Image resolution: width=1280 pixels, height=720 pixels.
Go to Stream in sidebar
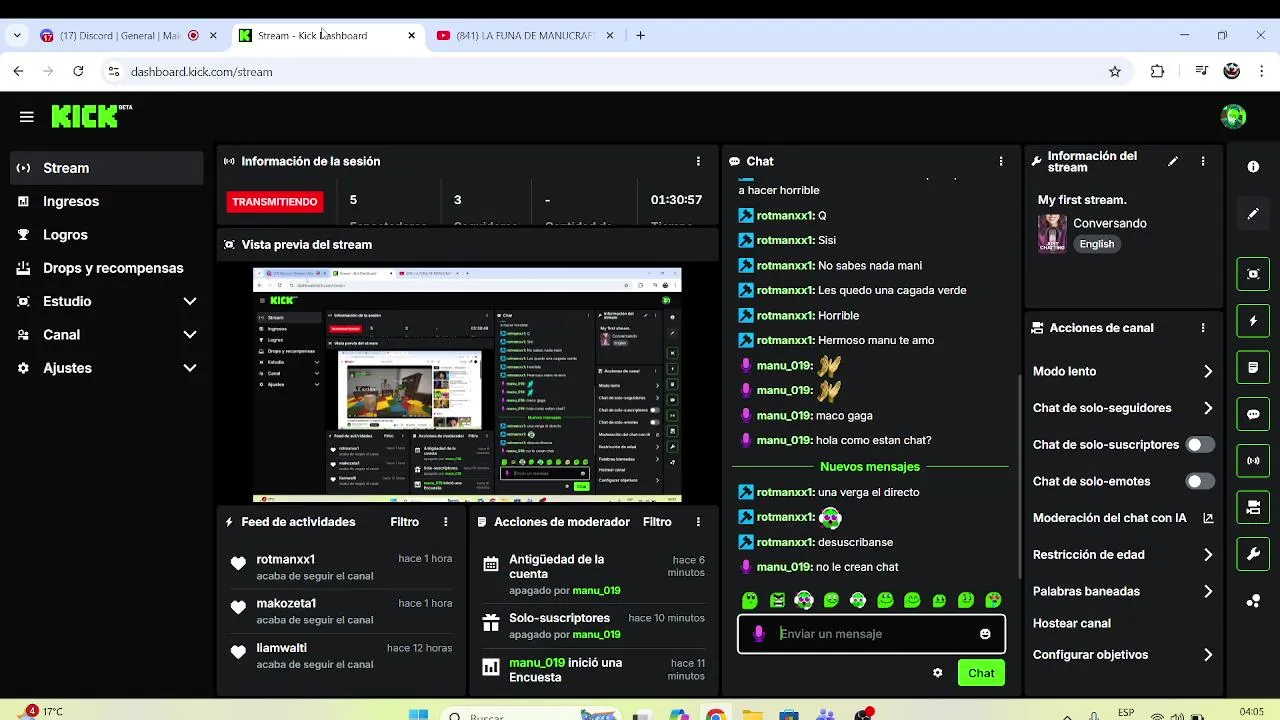106,168
